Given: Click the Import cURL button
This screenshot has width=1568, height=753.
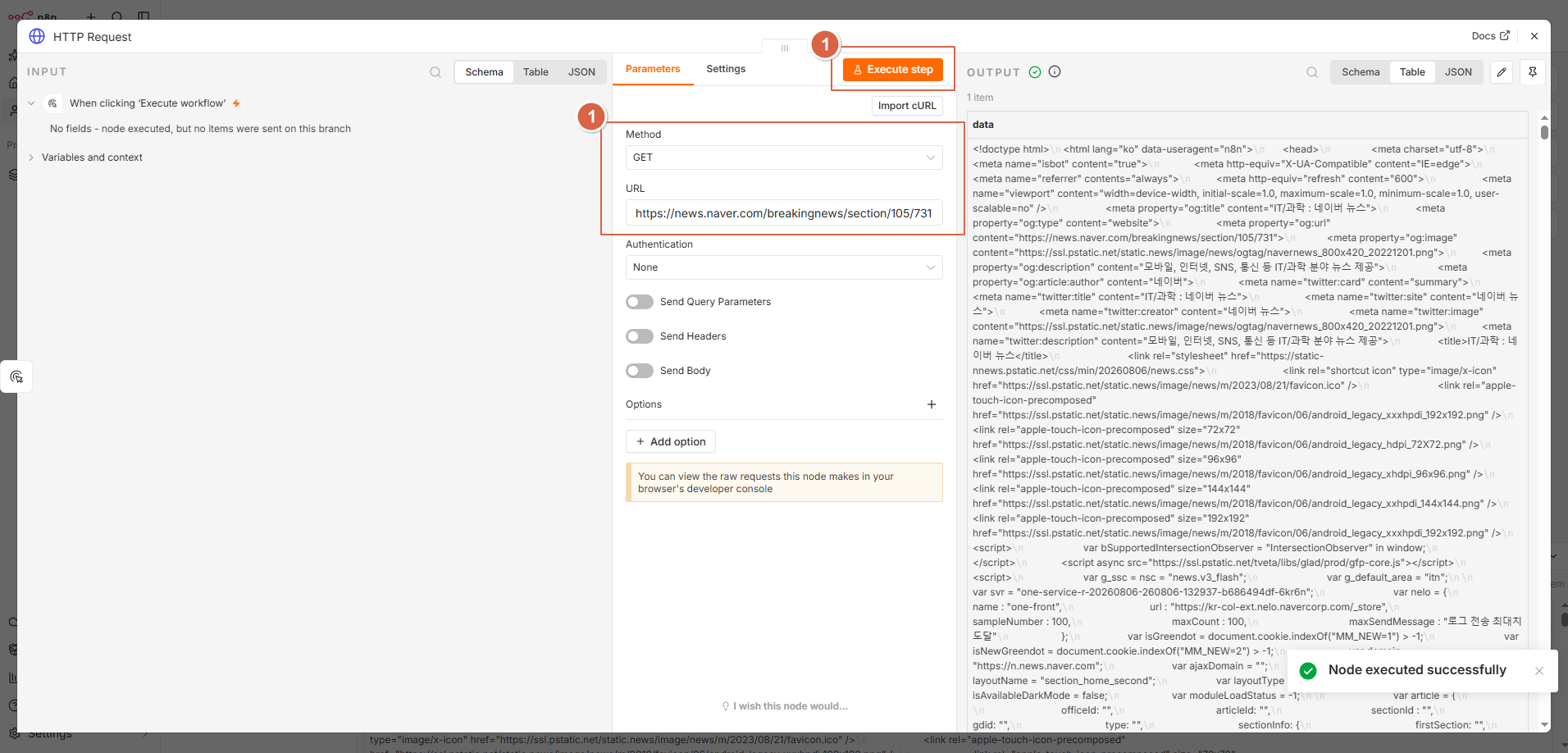Looking at the screenshot, I should (907, 106).
